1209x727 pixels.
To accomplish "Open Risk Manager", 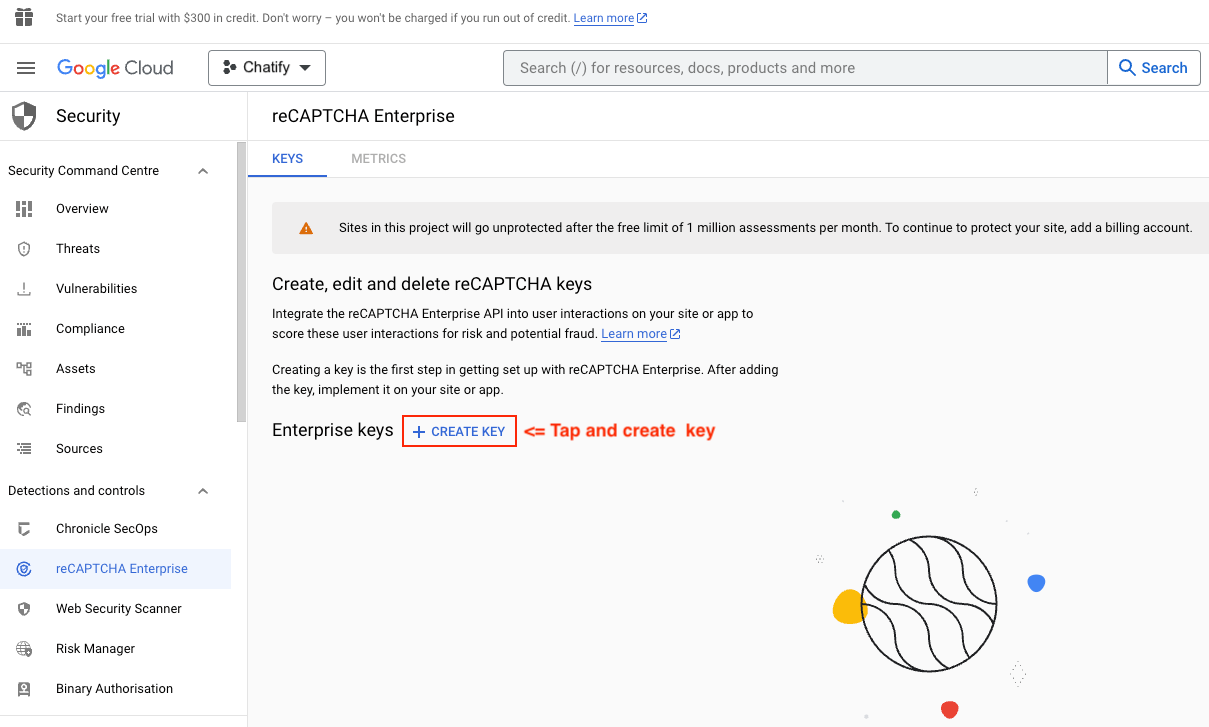I will pos(94,648).
